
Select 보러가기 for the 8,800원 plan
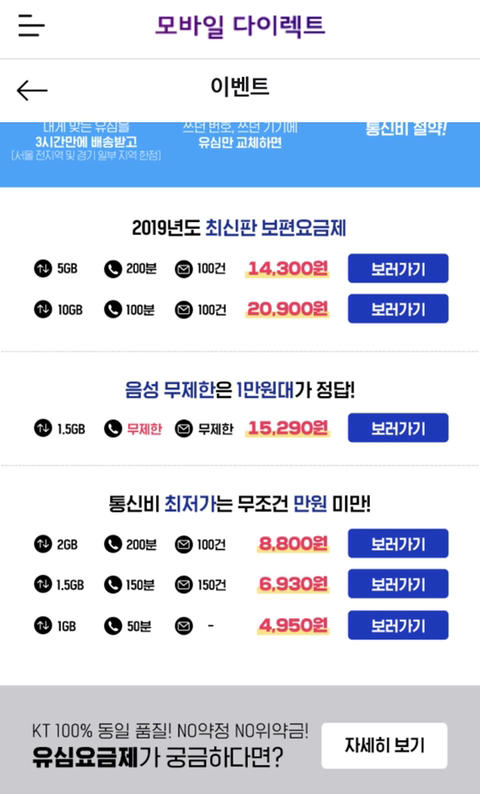pos(398,543)
